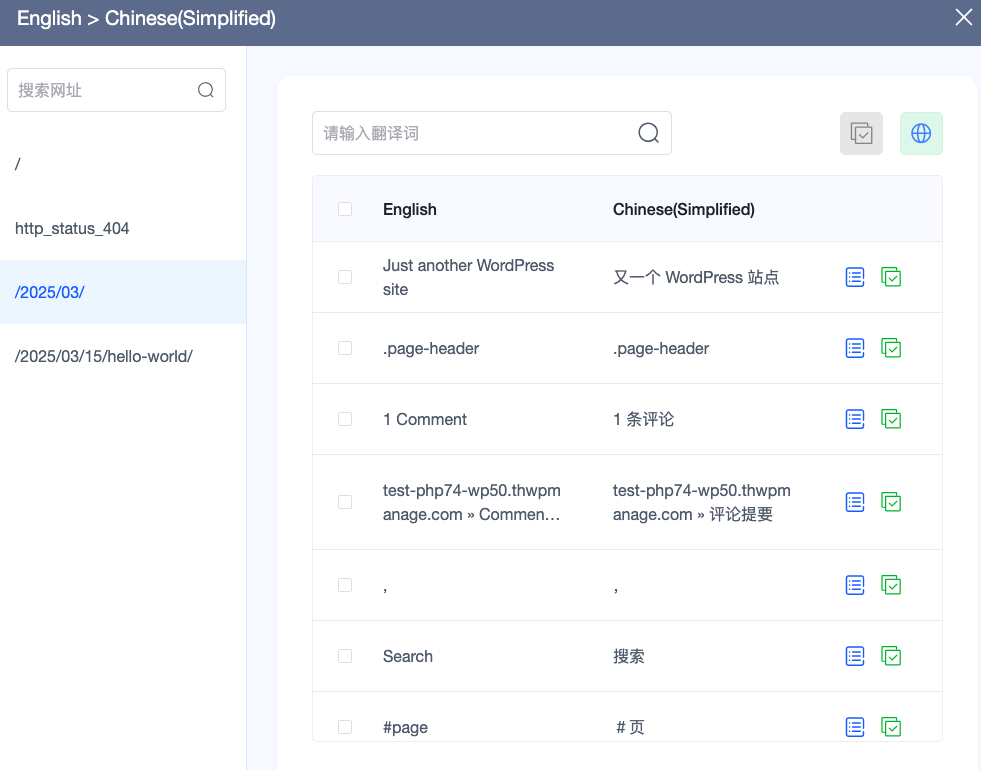
Task: Click search magnifier in URL search box
Action: [x=206, y=90]
